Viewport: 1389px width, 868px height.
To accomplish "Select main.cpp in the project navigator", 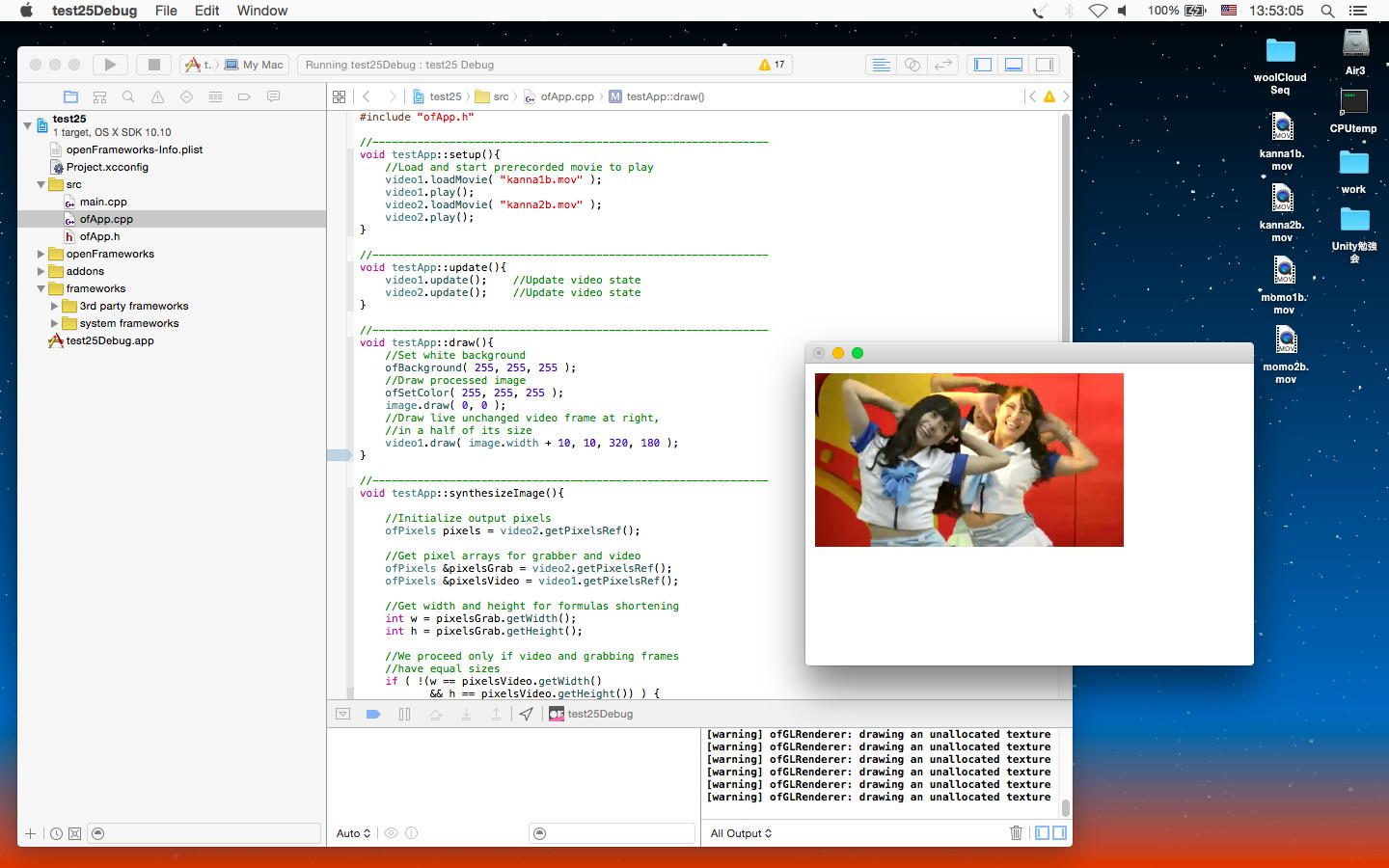I will [103, 202].
